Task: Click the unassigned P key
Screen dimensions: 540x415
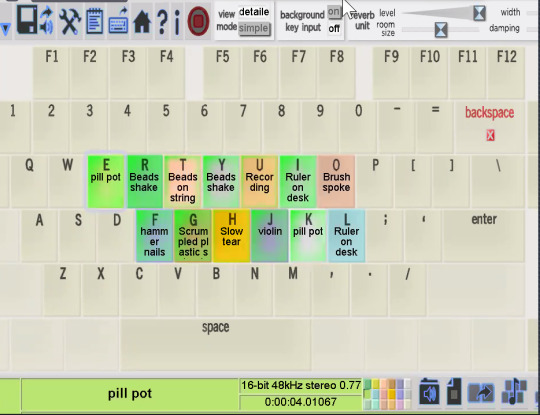Action: [x=375, y=181]
